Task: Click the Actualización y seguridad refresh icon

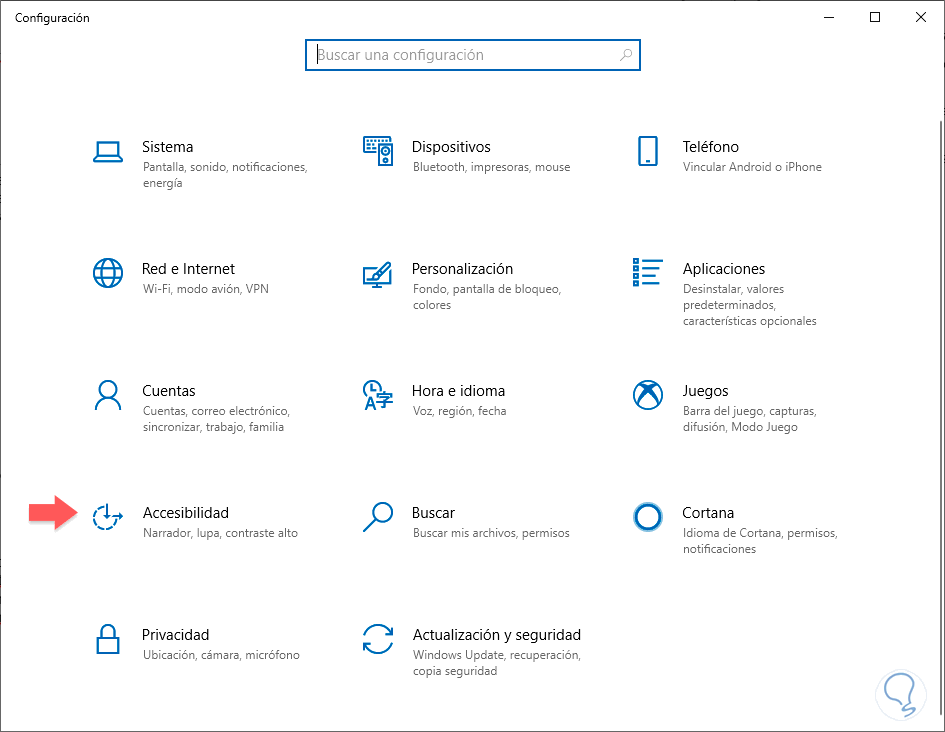Action: pyautogui.click(x=378, y=639)
